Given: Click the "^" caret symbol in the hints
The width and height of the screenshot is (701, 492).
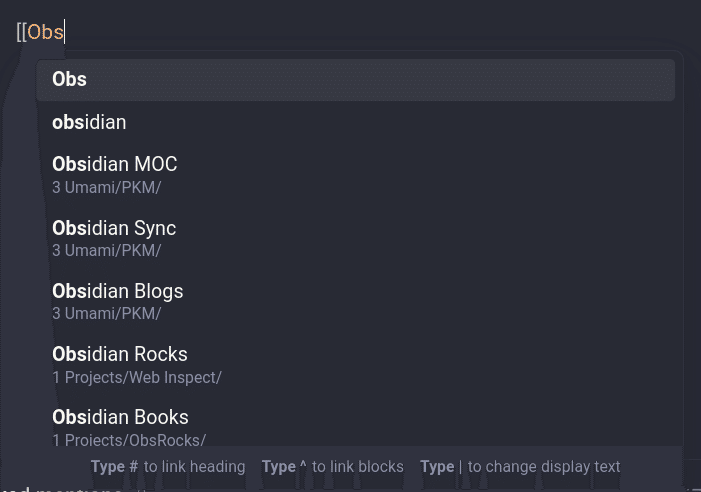Looking at the screenshot, I should click(x=303, y=465).
